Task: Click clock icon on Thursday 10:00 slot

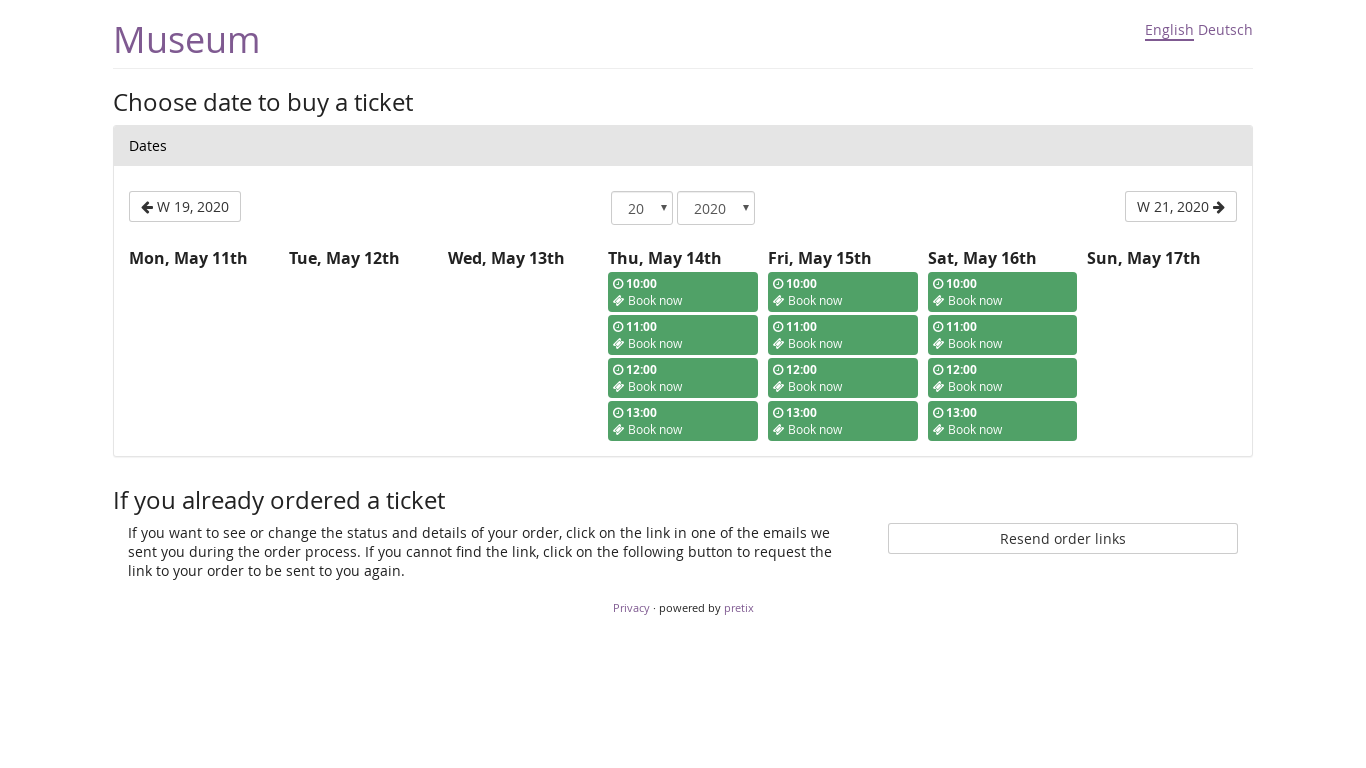Action: [x=618, y=284]
